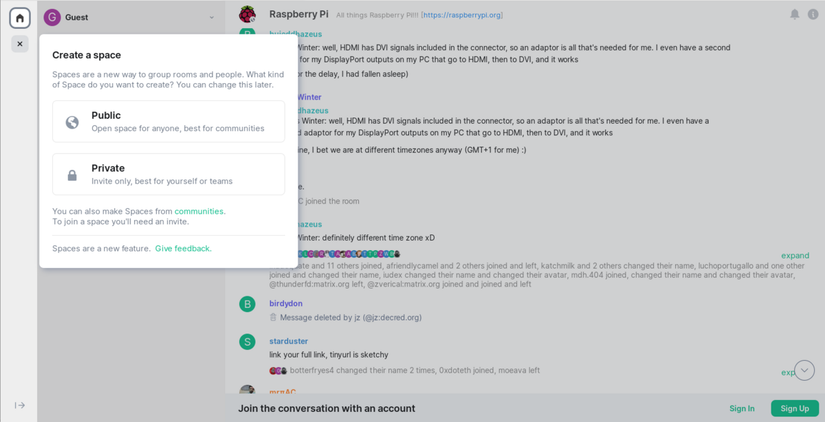Viewport: 825px width, 422px height.
Task: Open the communities link
Action: point(199,211)
